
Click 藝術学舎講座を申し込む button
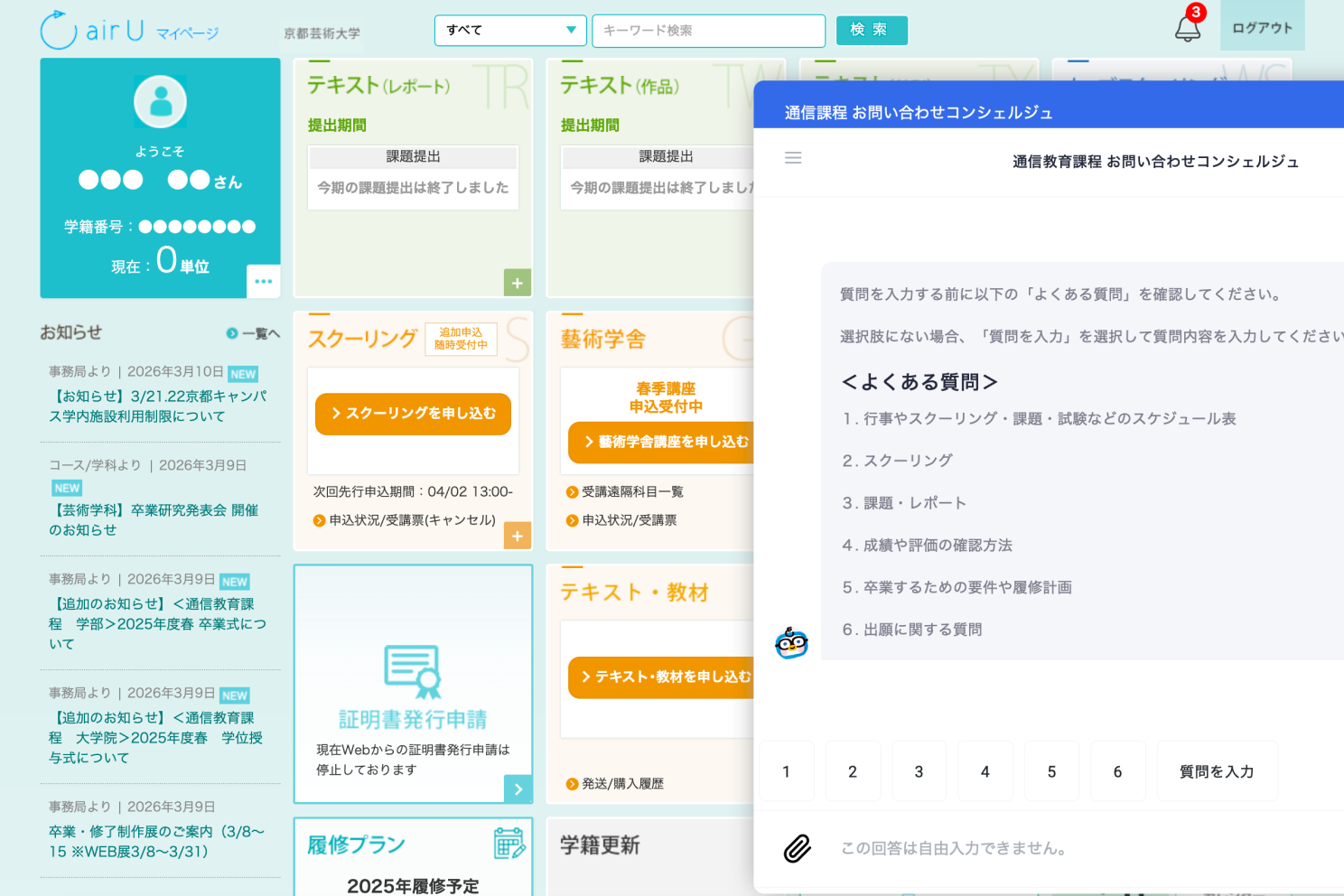(661, 443)
